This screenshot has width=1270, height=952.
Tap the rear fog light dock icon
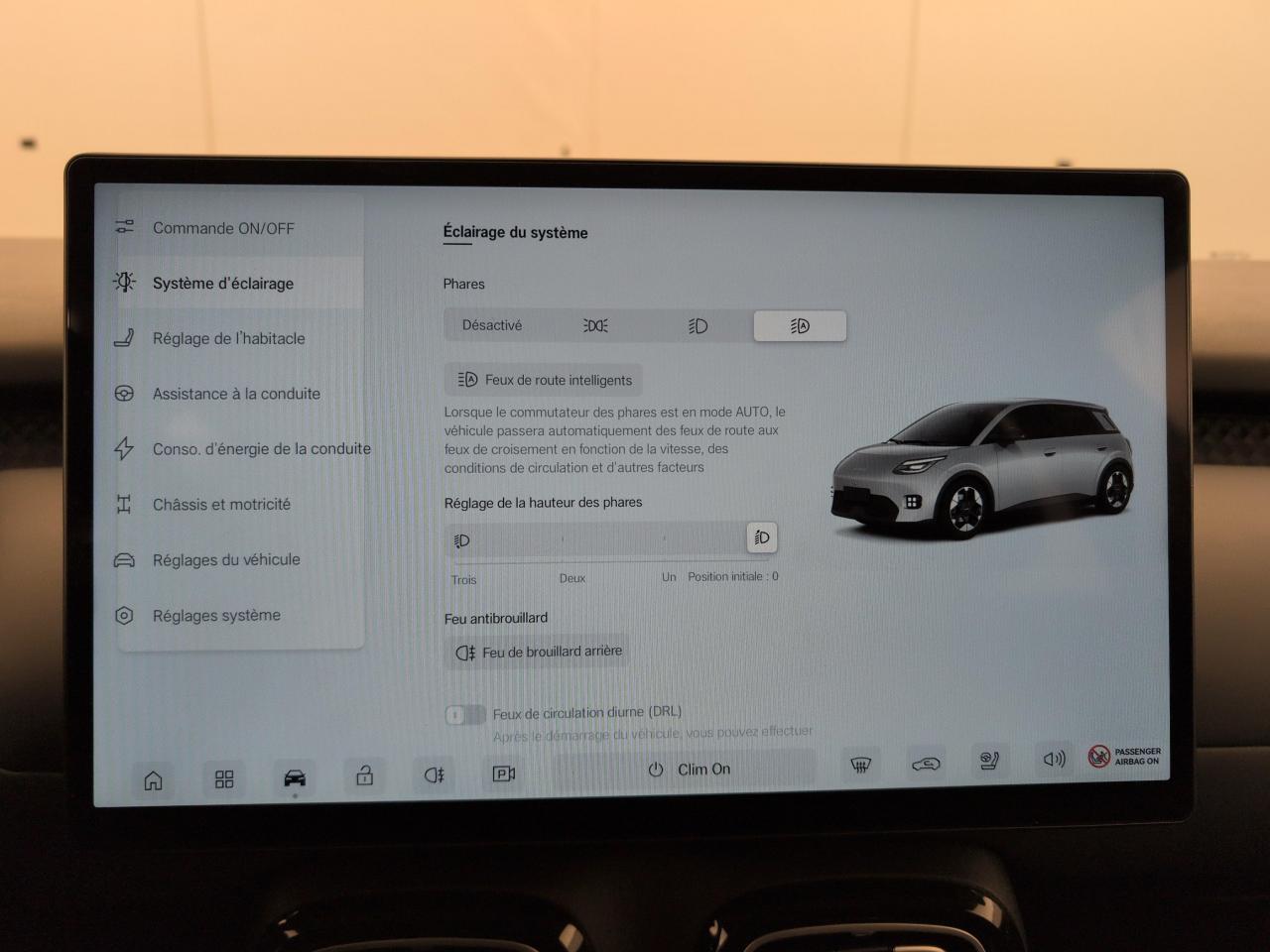435,774
